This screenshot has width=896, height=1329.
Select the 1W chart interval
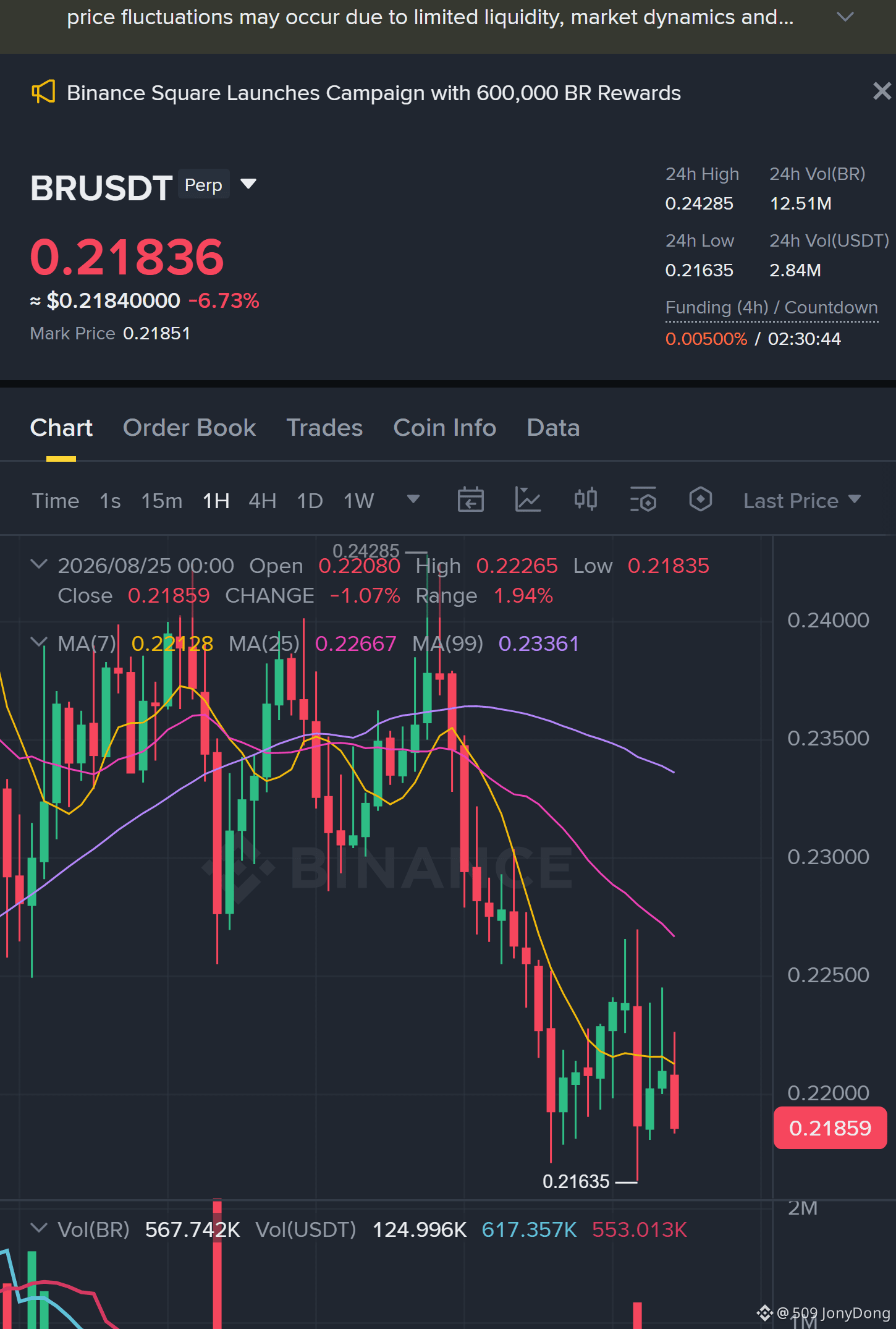tap(358, 501)
